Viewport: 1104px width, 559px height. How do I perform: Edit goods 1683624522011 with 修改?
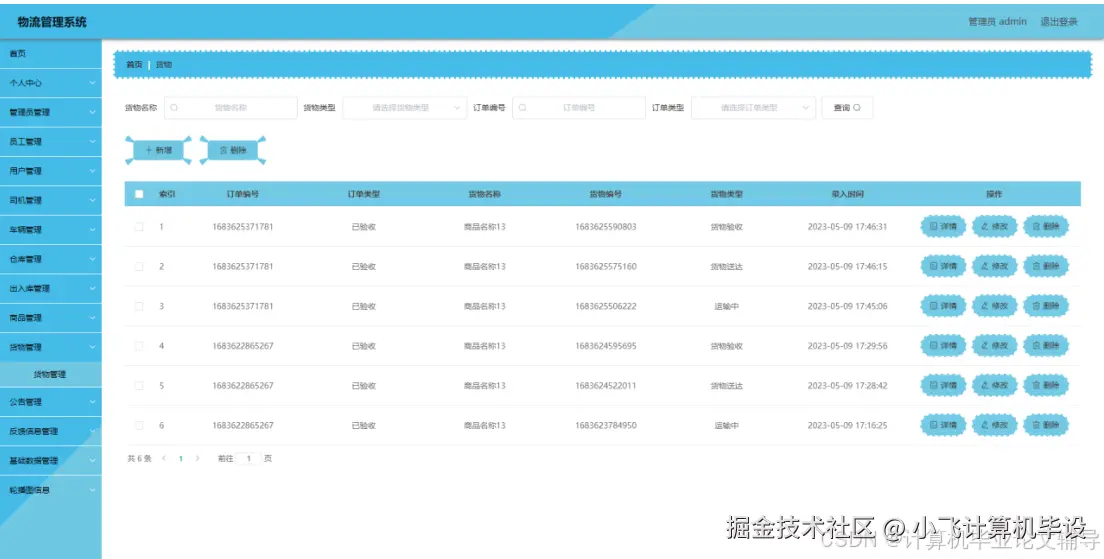[994, 386]
